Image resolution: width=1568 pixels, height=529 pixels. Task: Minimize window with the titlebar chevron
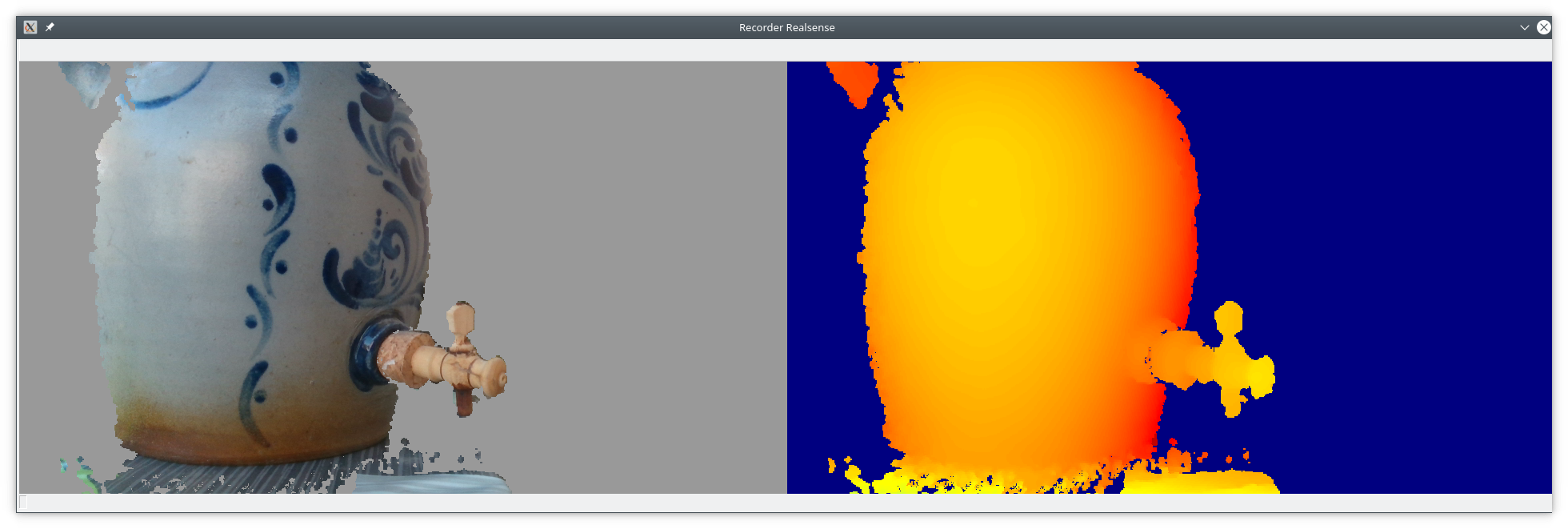(x=1525, y=27)
